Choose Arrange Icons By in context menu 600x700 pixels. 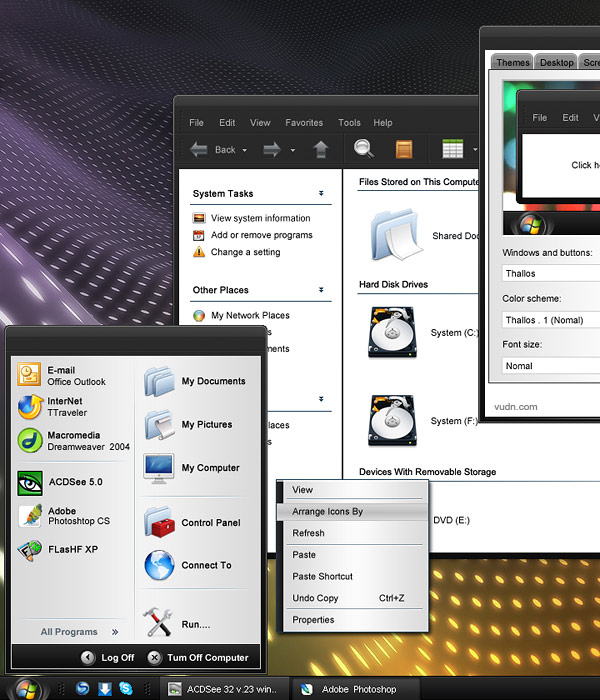353,512
